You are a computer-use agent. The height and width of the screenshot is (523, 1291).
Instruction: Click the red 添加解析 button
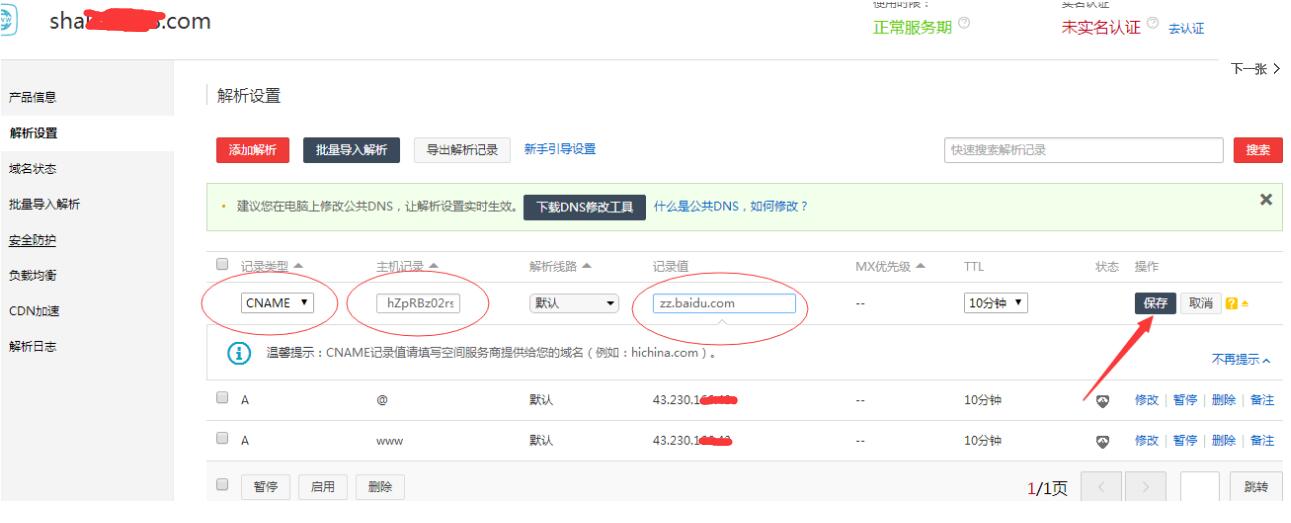coord(253,150)
